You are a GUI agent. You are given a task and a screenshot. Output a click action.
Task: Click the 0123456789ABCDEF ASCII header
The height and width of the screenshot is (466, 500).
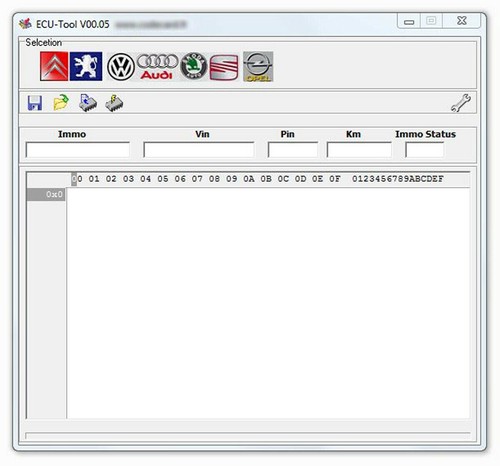coord(398,179)
